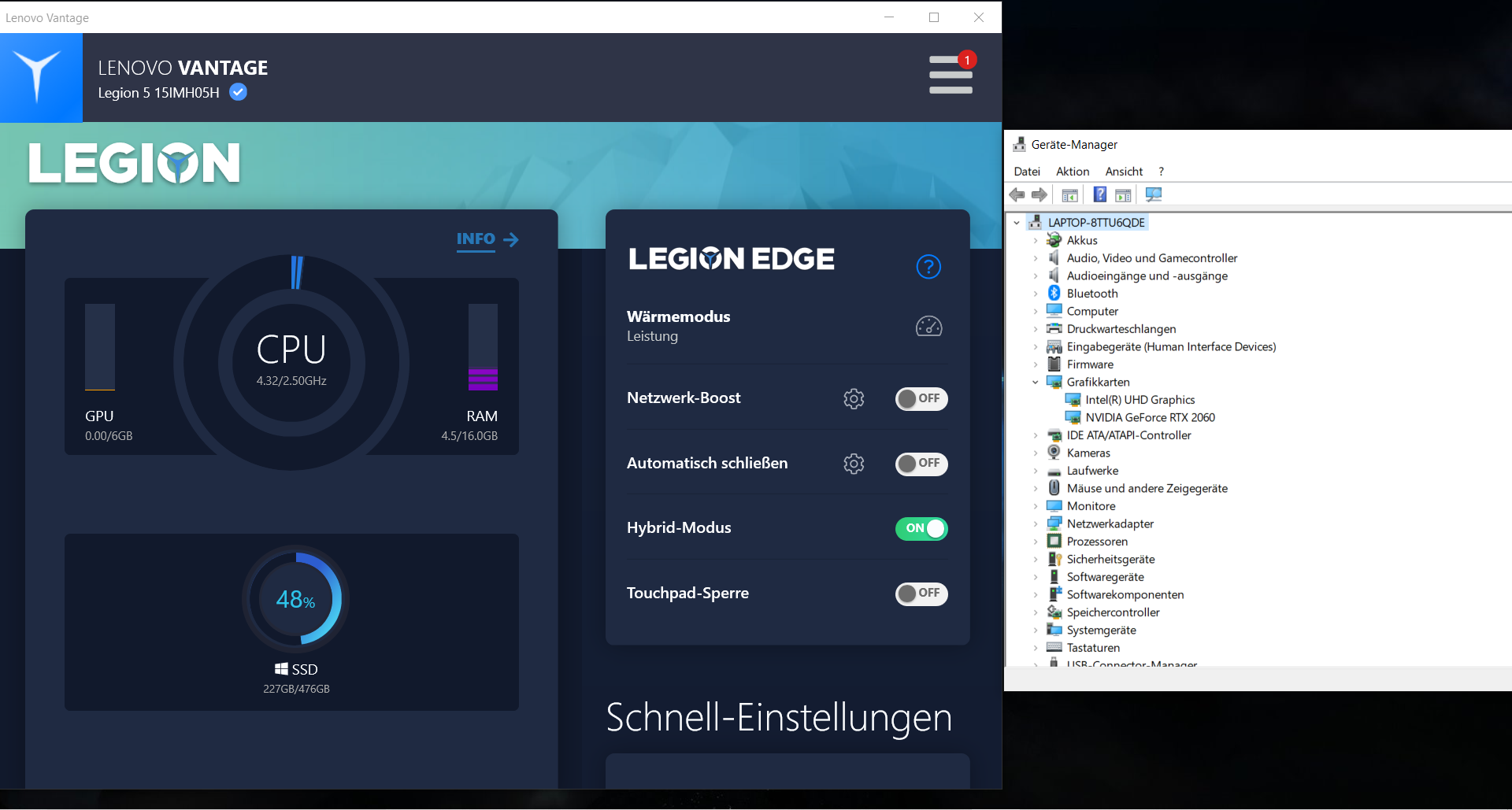
Task: Select Audioeingänge und -ausgänge entry
Action: click(x=1147, y=276)
